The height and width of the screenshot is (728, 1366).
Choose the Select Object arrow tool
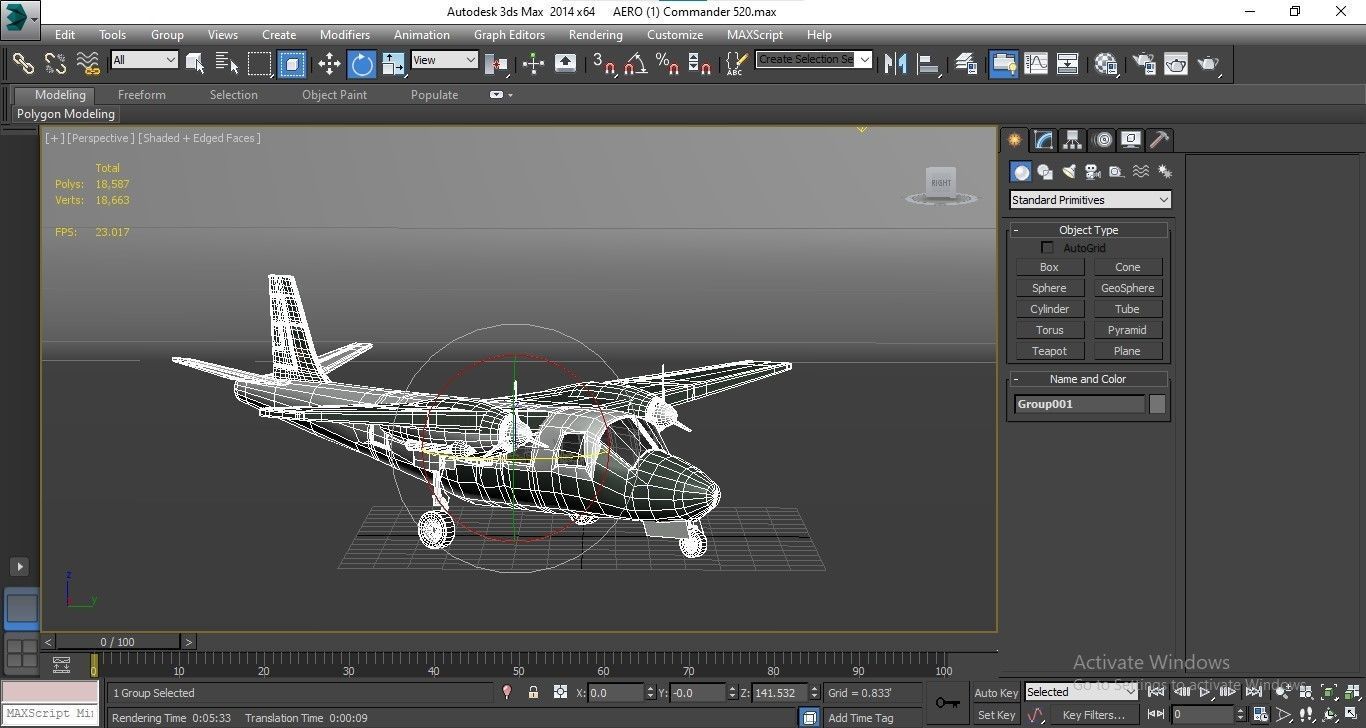click(195, 63)
